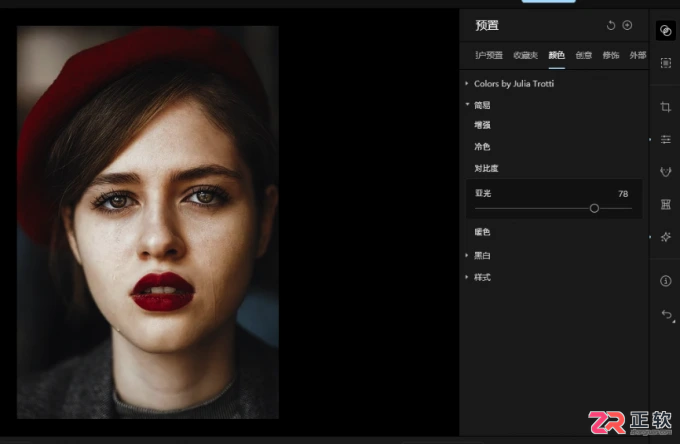Reset presets with the circular arrow icon
Viewport: 680px width, 444px height.
(611, 26)
